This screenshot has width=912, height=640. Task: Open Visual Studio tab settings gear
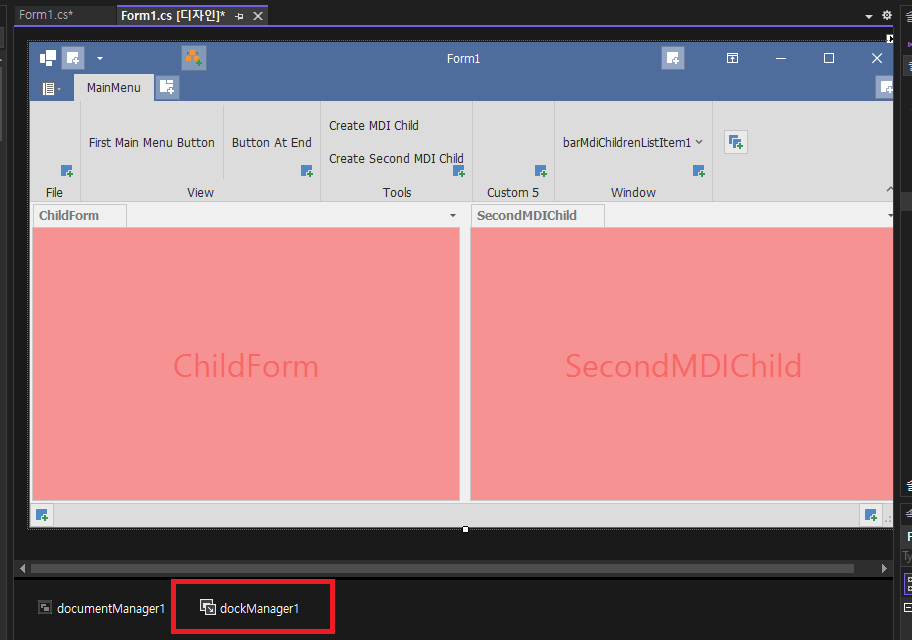[887, 15]
